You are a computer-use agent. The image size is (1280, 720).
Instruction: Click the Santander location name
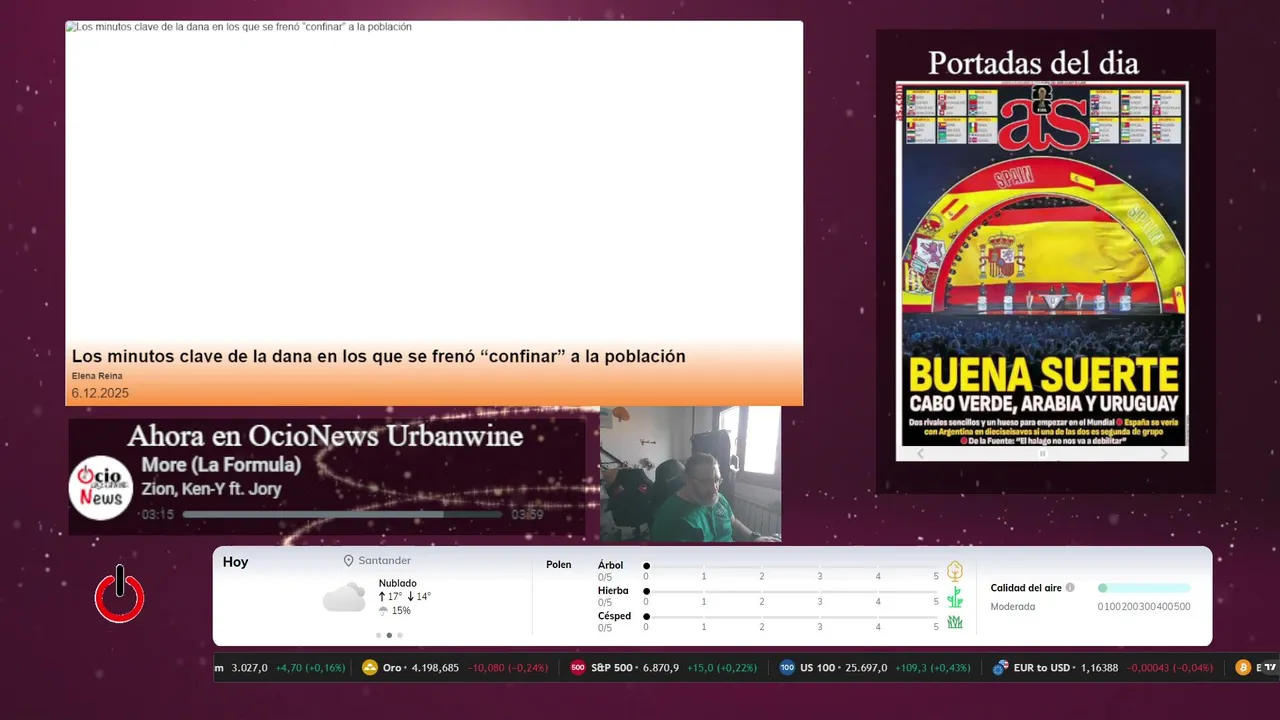click(385, 561)
